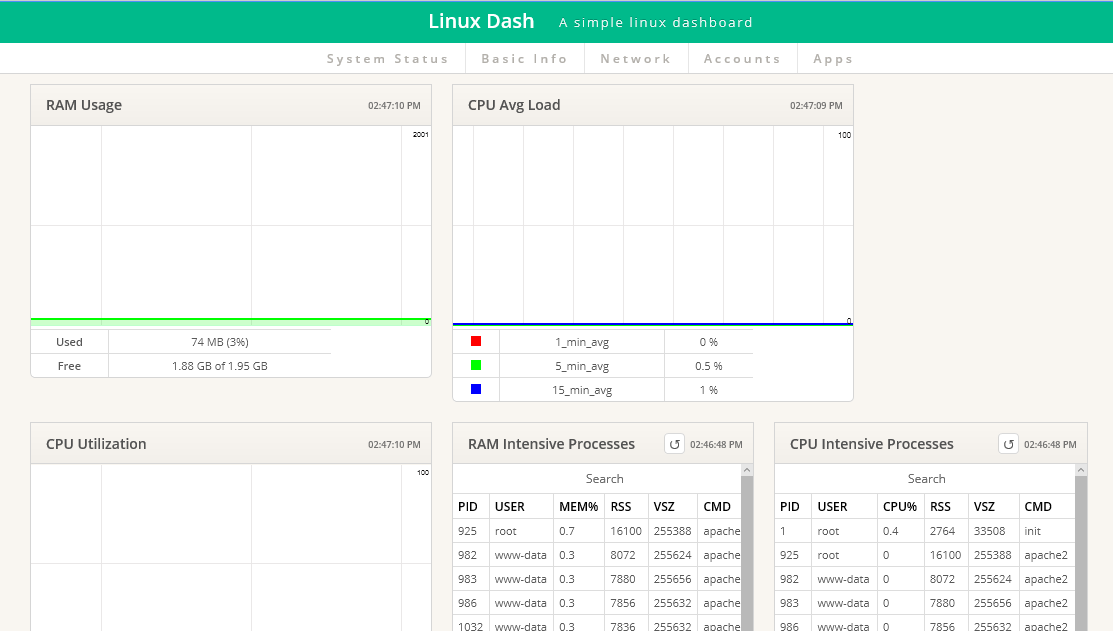Toggle the red 1_min_avg legend square
Screen dimensions: 1113x631
[x=474, y=341]
